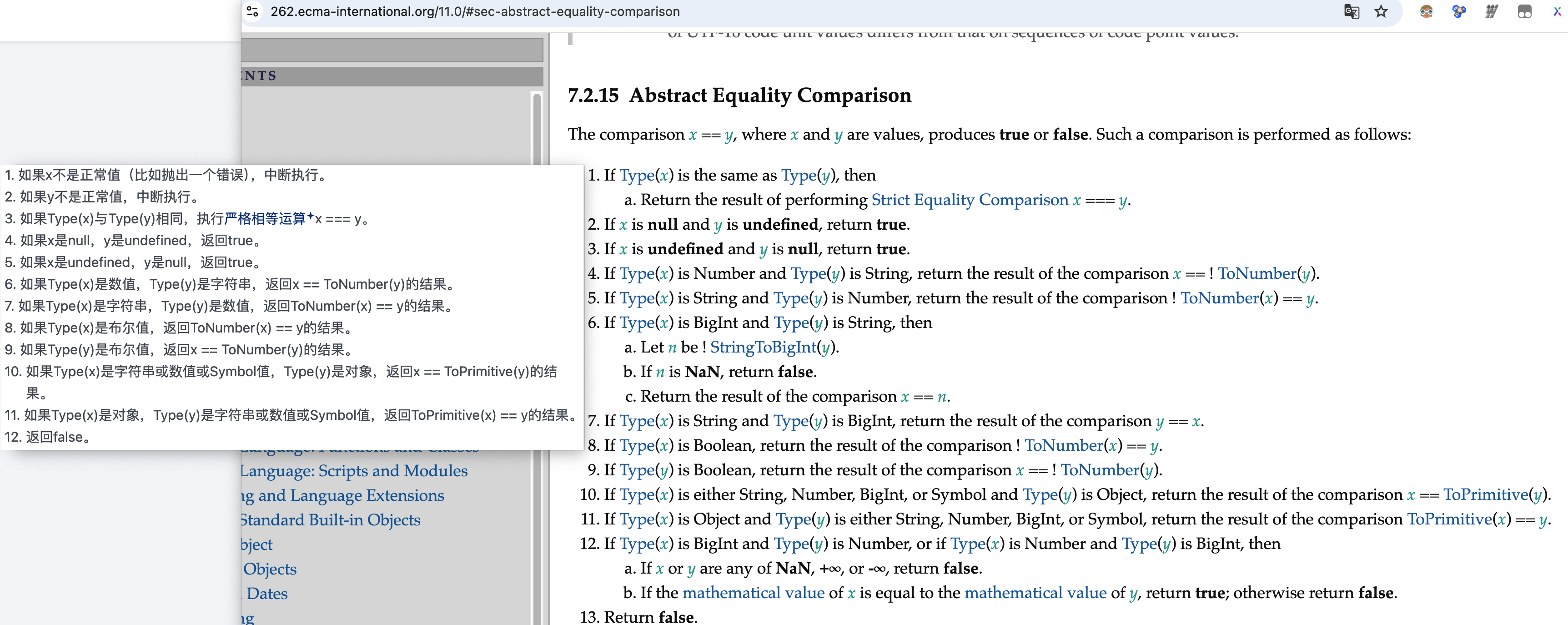Click the Google Translate page icon
Screen dimensions: 1568x625
click(1351, 11)
